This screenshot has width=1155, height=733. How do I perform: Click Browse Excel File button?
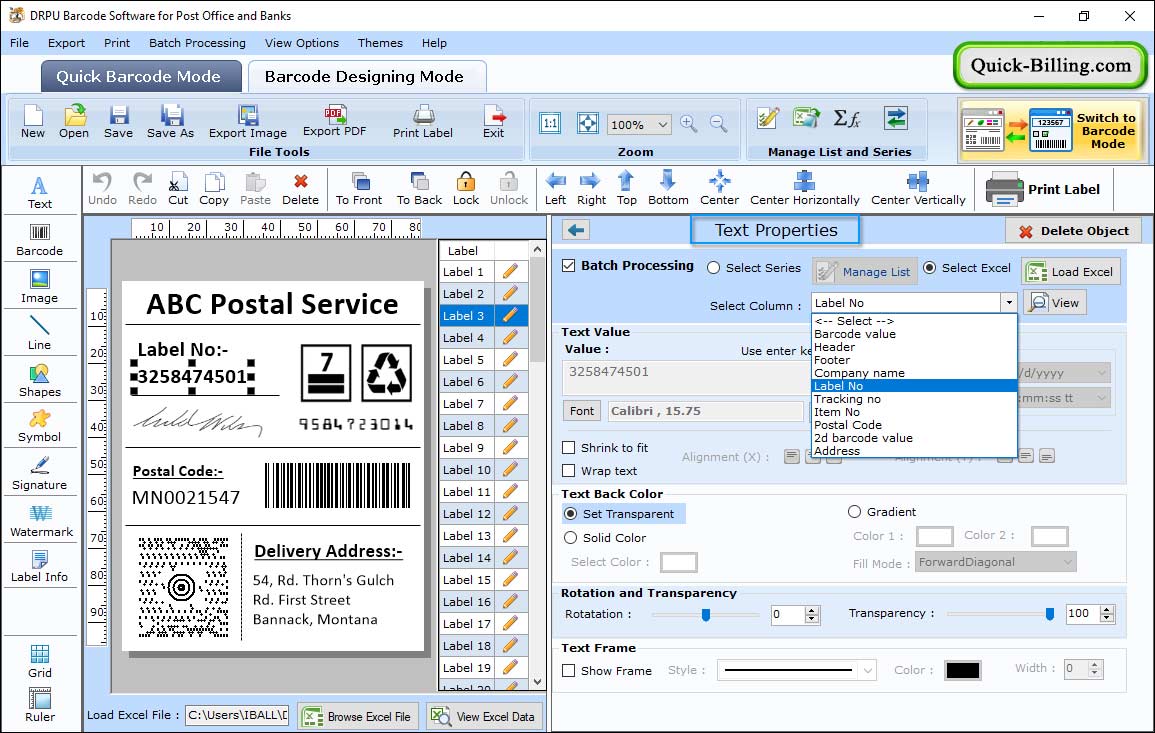point(358,716)
